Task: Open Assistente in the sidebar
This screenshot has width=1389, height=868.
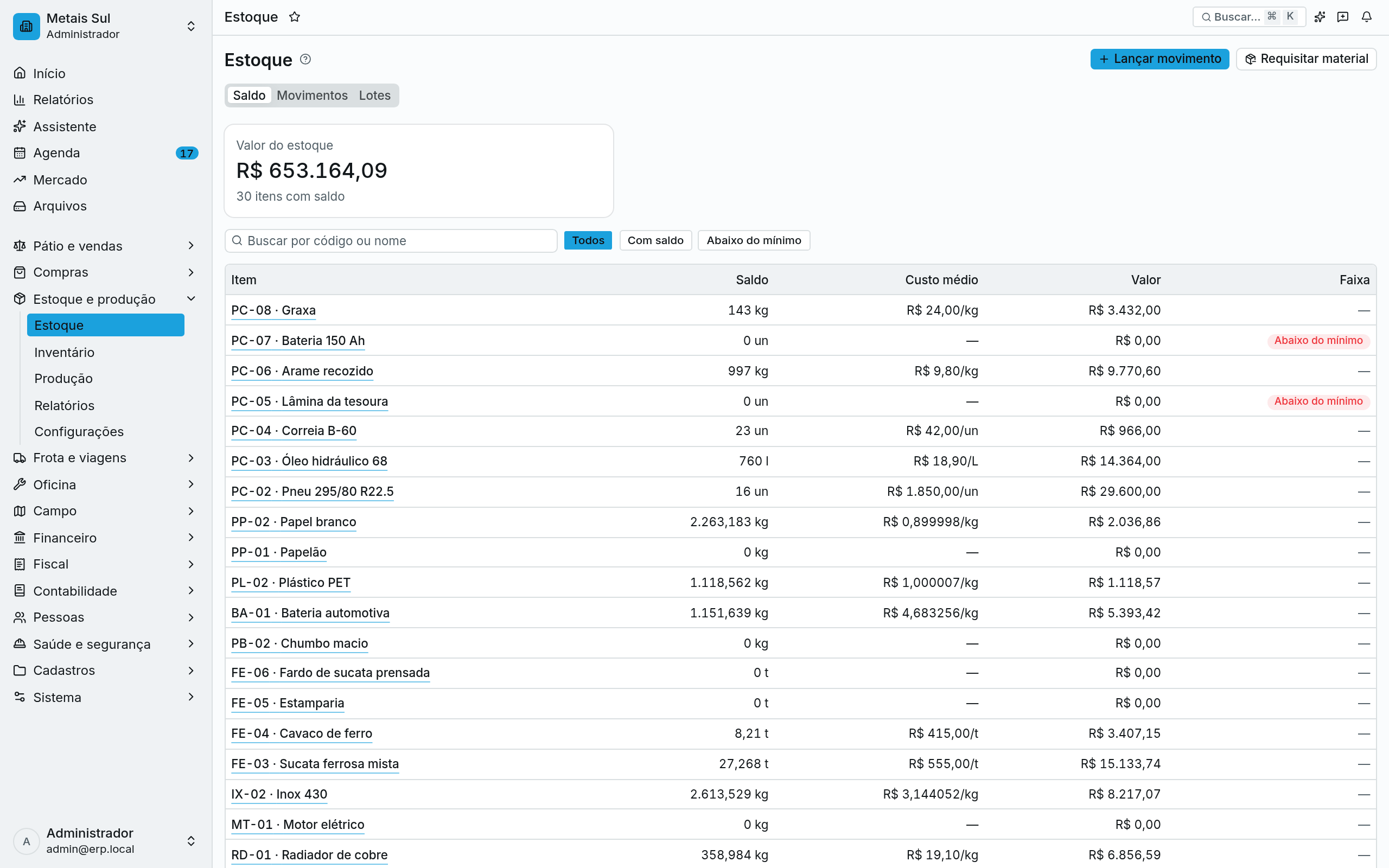Action: [106, 126]
